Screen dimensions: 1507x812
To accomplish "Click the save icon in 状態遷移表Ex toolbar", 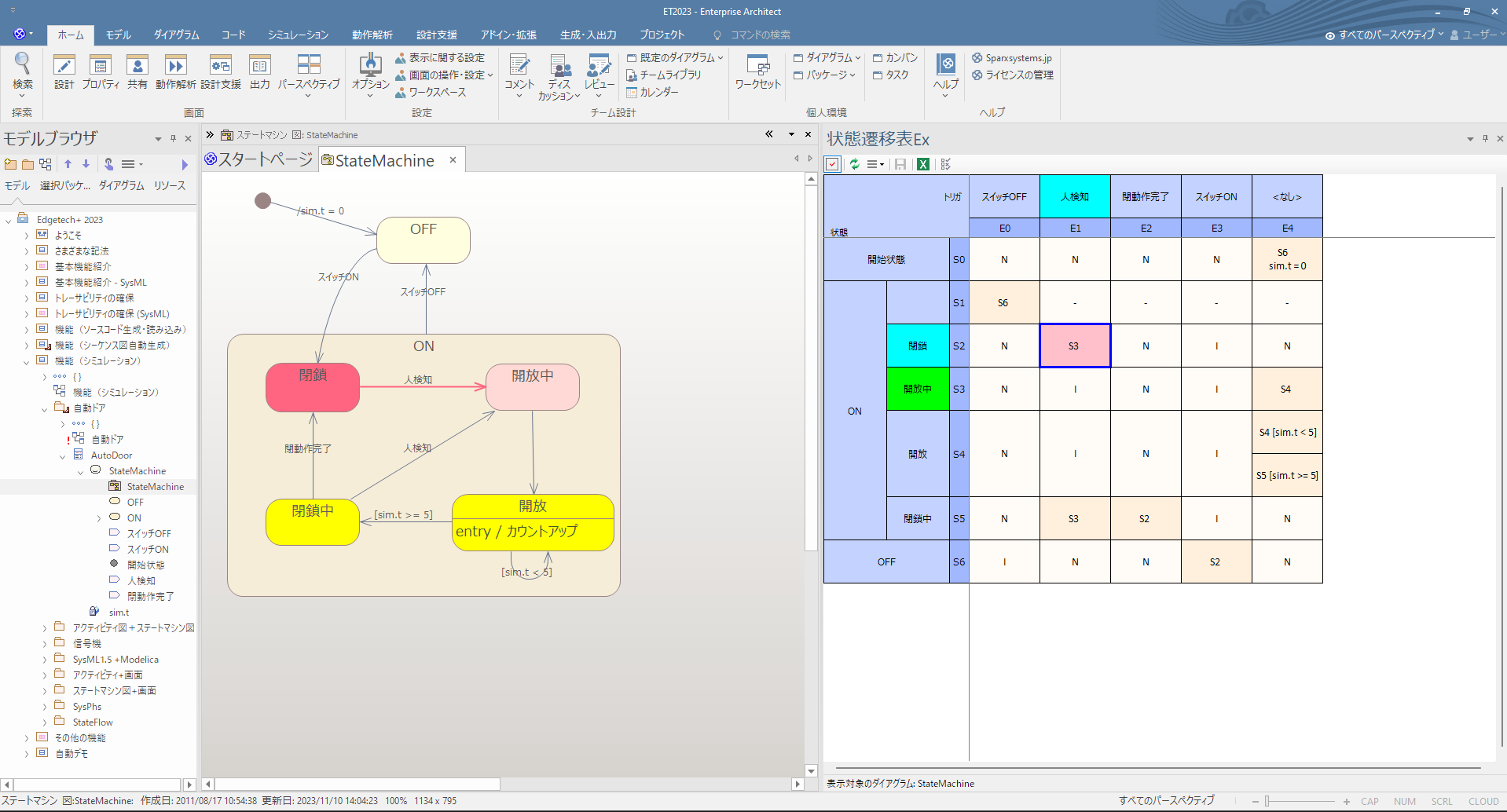I will (900, 164).
